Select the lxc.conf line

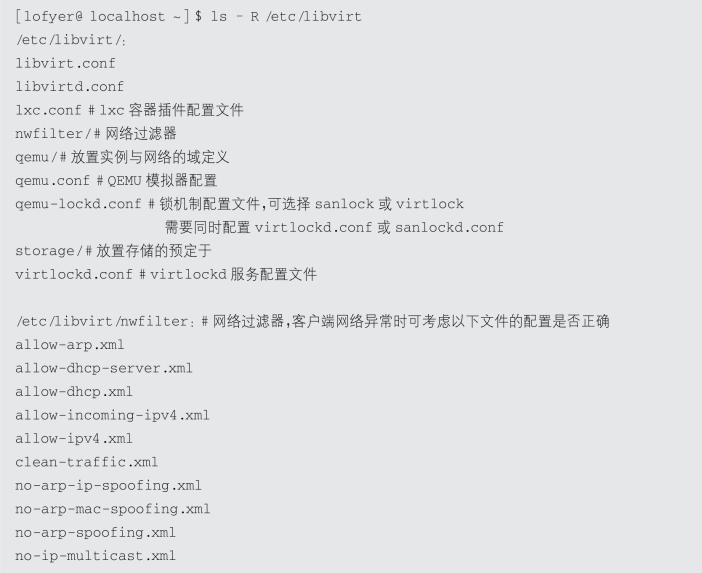pos(129,110)
